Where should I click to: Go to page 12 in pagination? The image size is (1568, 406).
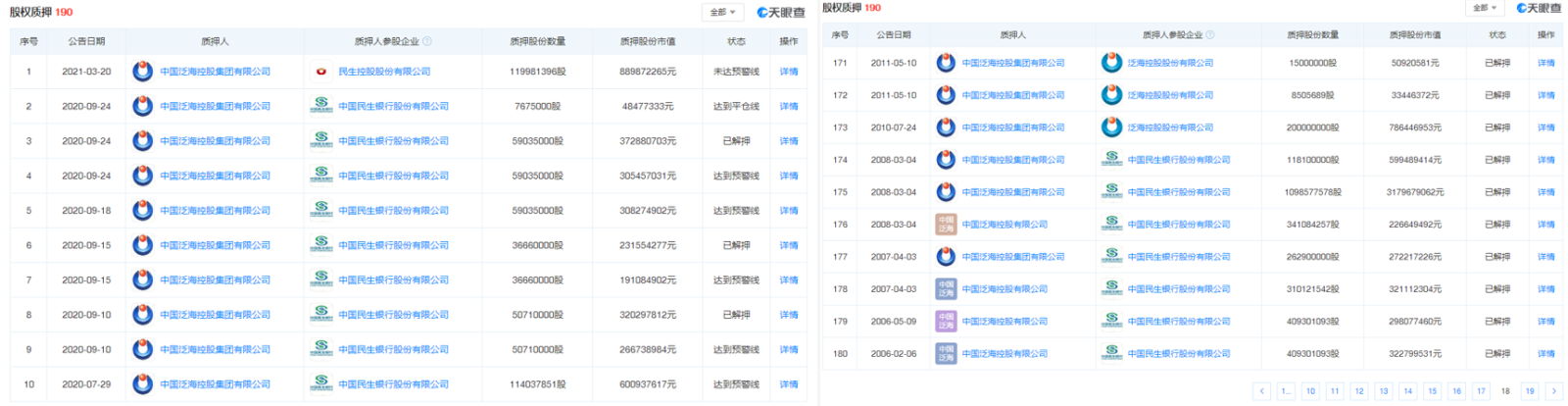1359,391
